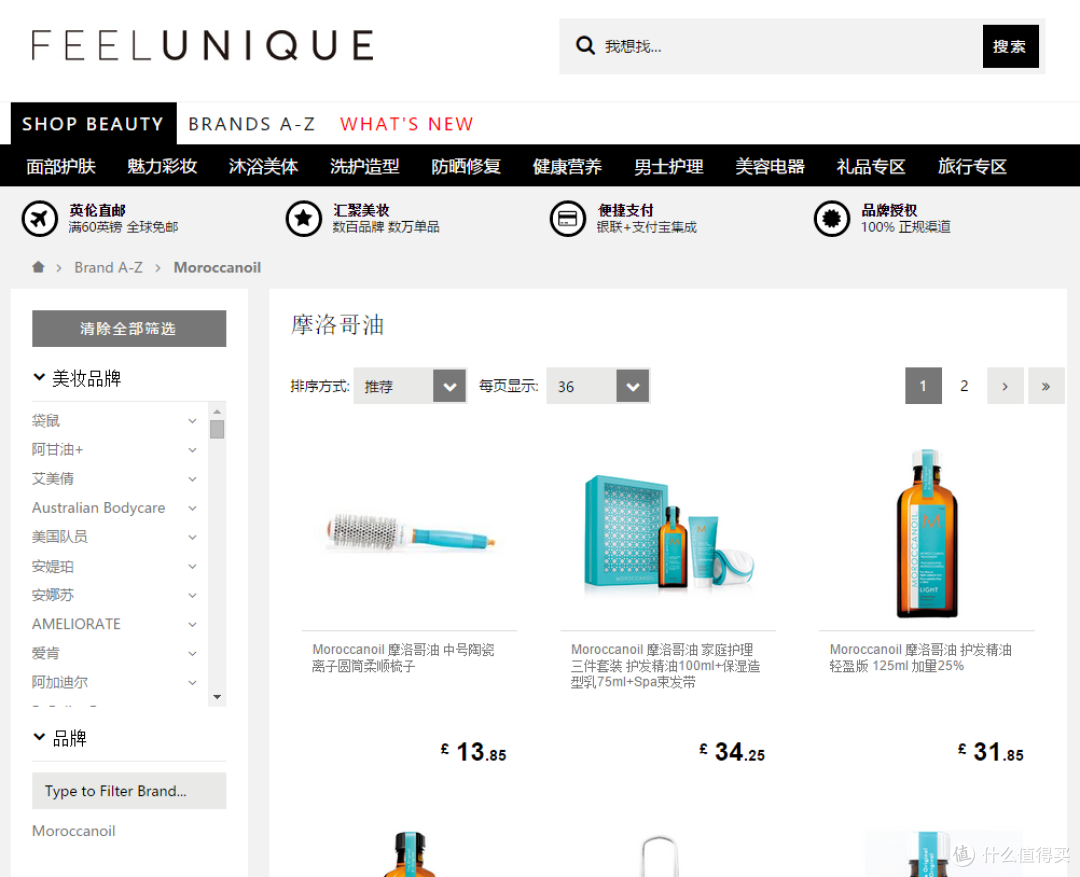
Task: Expand the 安娜苏 brand chevron
Action: pos(193,595)
